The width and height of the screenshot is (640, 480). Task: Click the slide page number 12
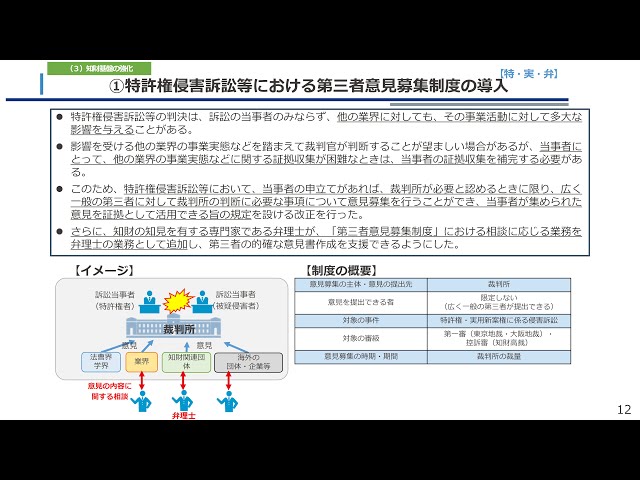pyautogui.click(x=624, y=409)
